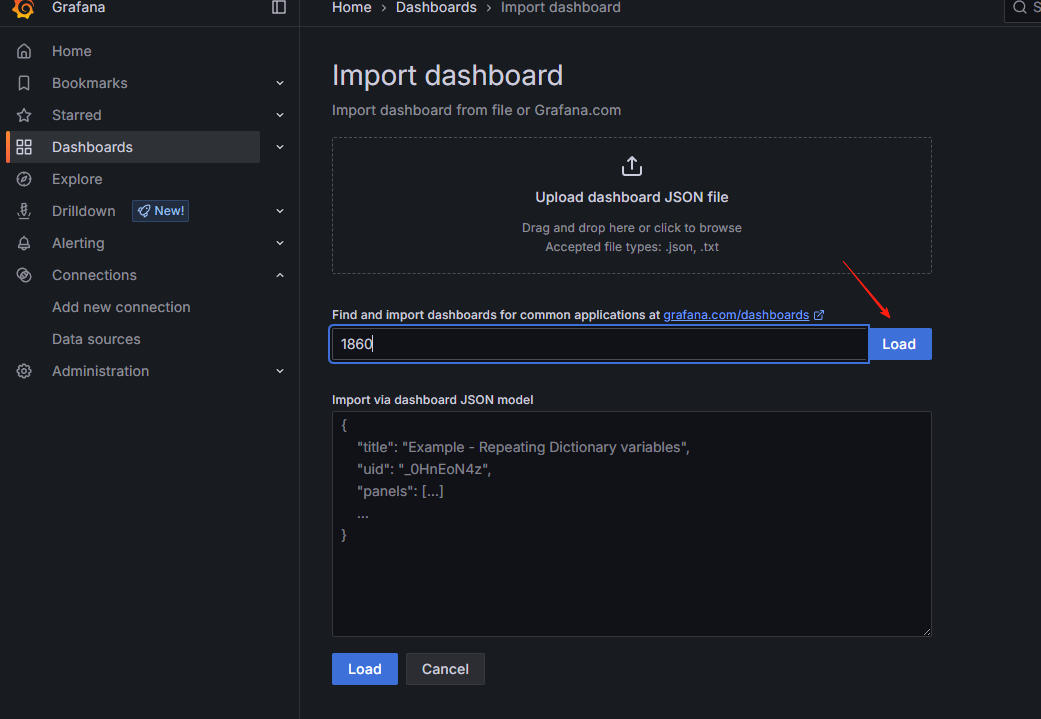This screenshot has height=719, width=1041.
Task: Open Bookmarks in the sidebar menu
Action: coord(90,83)
